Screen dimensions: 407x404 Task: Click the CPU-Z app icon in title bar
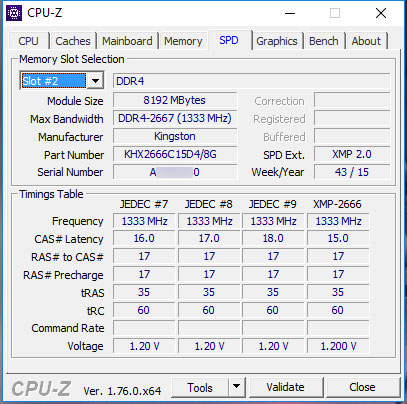[x=14, y=13]
